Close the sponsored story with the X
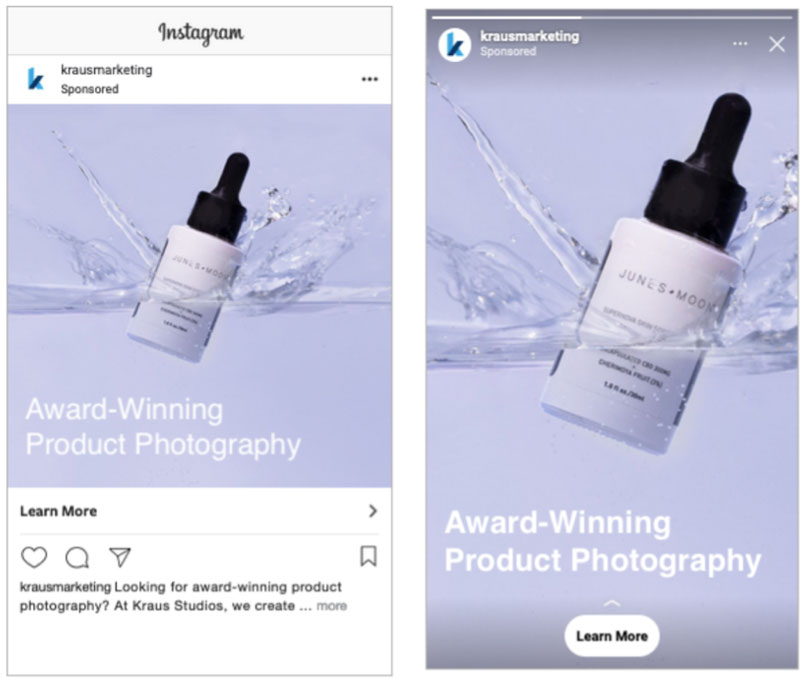810x684 pixels. (x=776, y=44)
